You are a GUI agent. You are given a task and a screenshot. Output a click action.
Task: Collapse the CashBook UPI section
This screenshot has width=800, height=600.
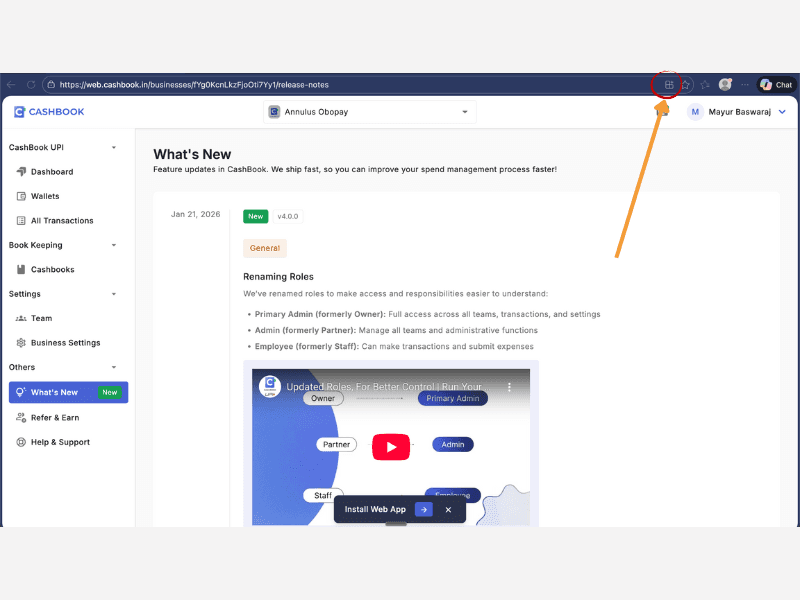point(114,147)
